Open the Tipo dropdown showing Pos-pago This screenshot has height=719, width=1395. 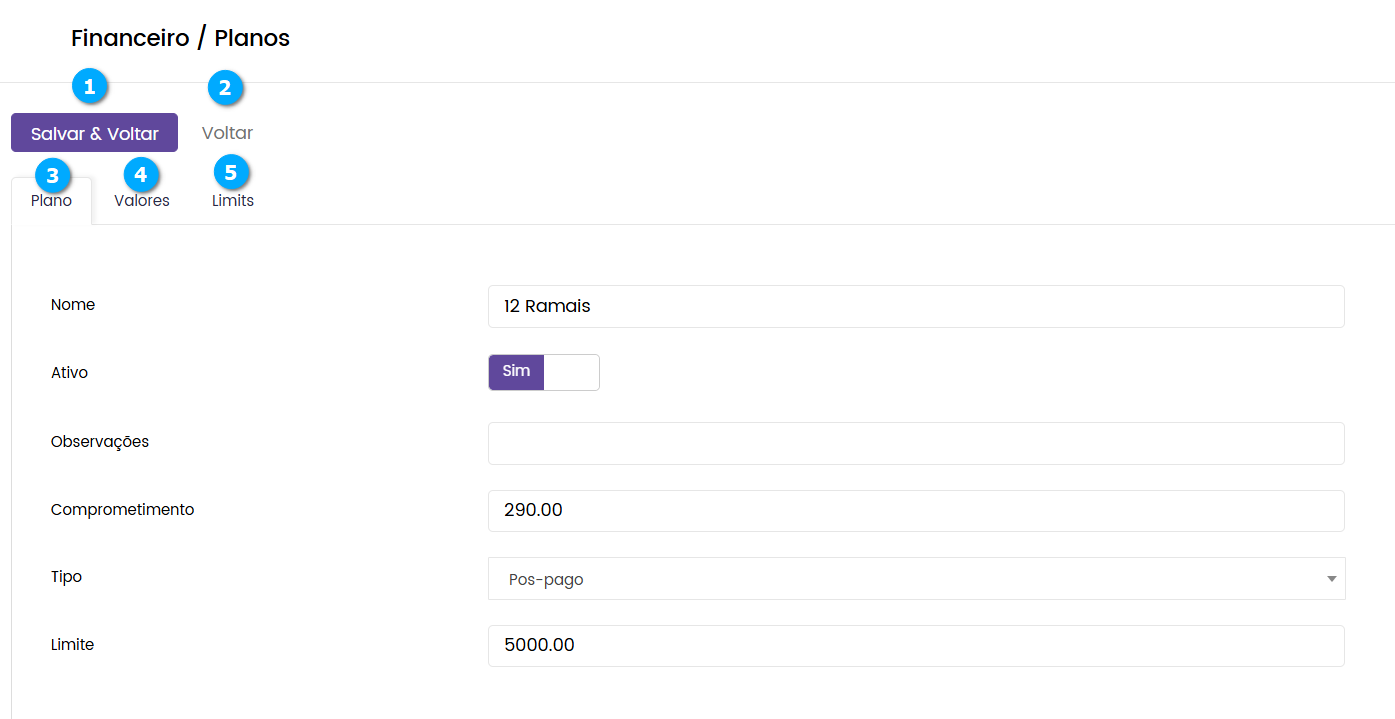[915, 579]
